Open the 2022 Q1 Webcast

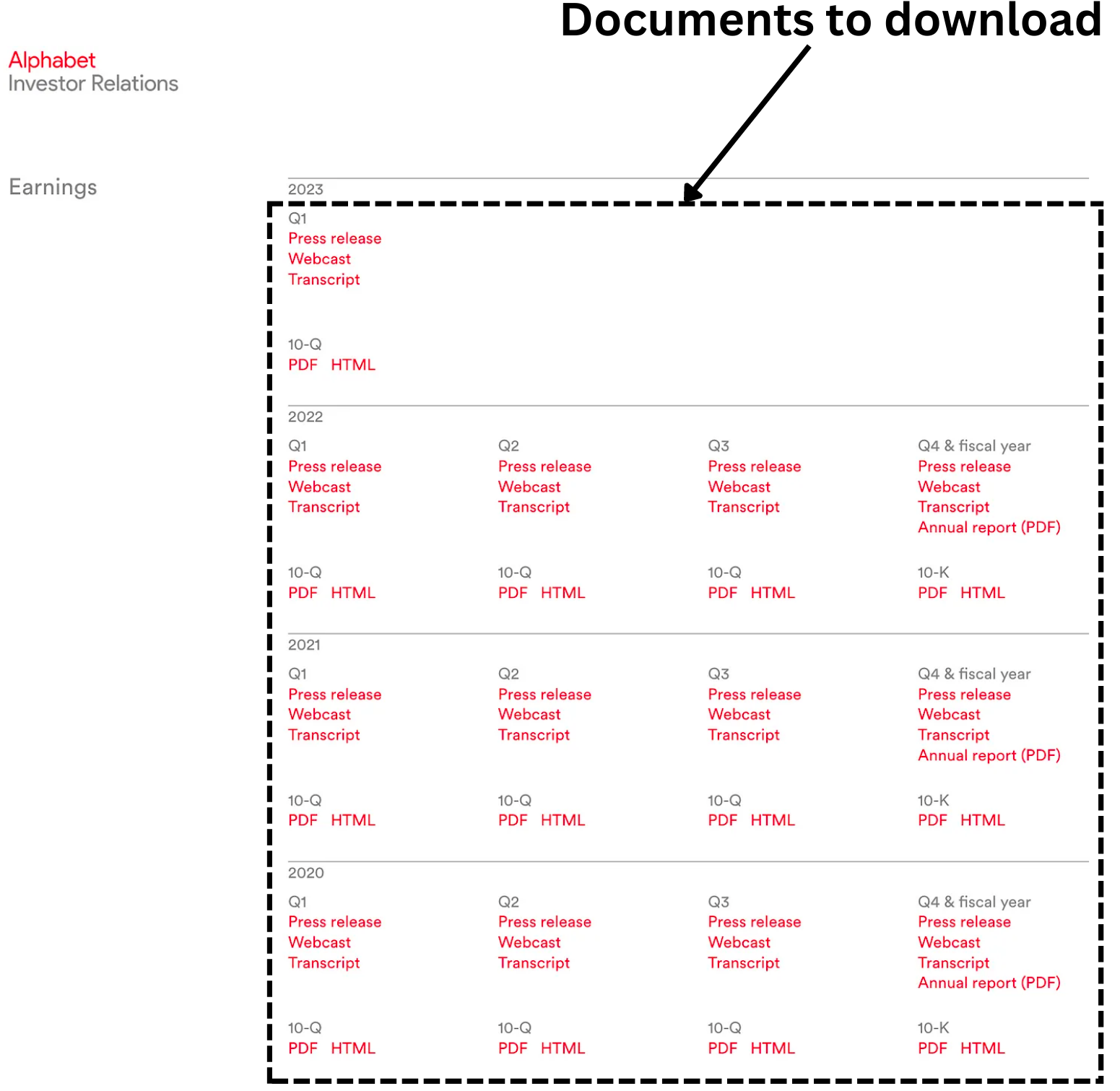pos(319,487)
